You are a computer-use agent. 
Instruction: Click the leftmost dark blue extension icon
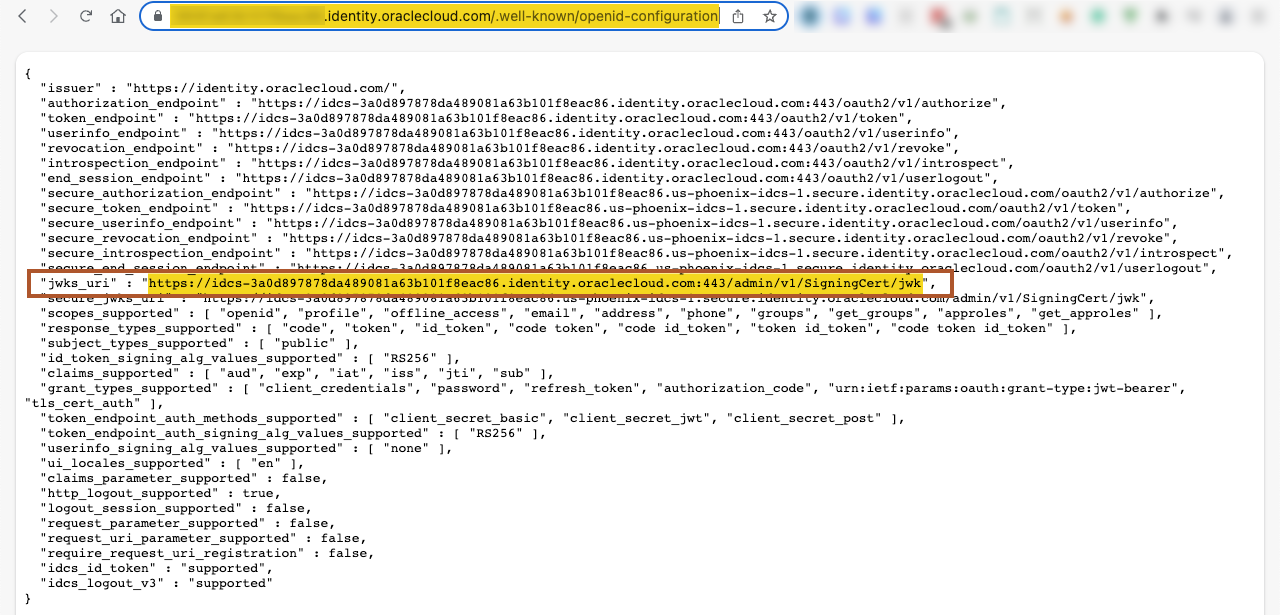click(x=808, y=16)
